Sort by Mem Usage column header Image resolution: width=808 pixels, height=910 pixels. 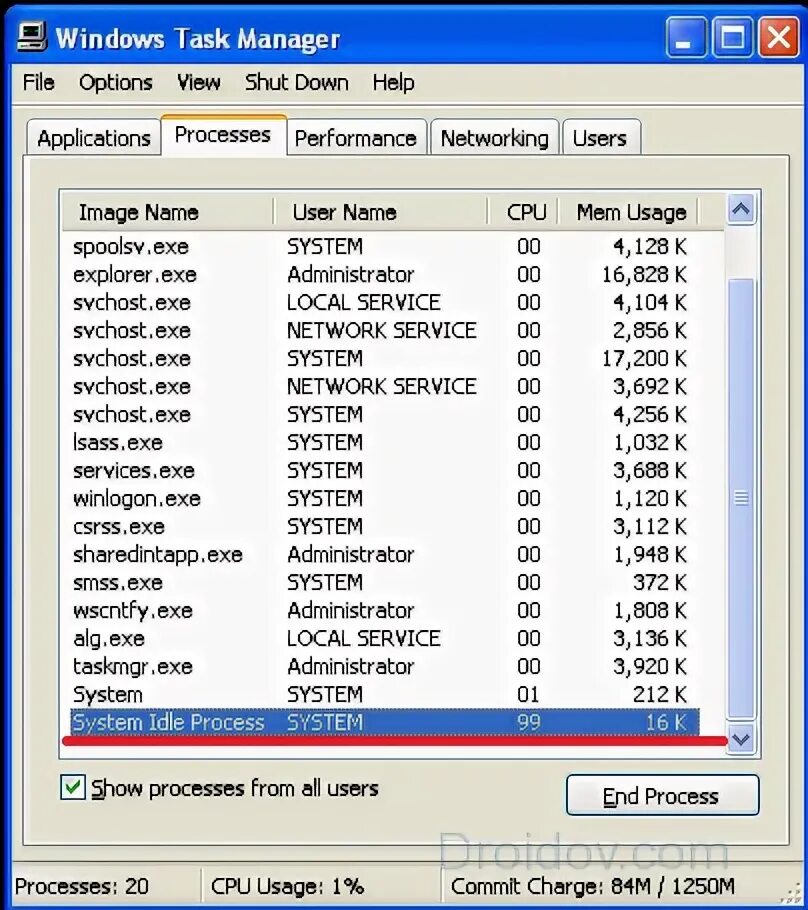coord(629,212)
